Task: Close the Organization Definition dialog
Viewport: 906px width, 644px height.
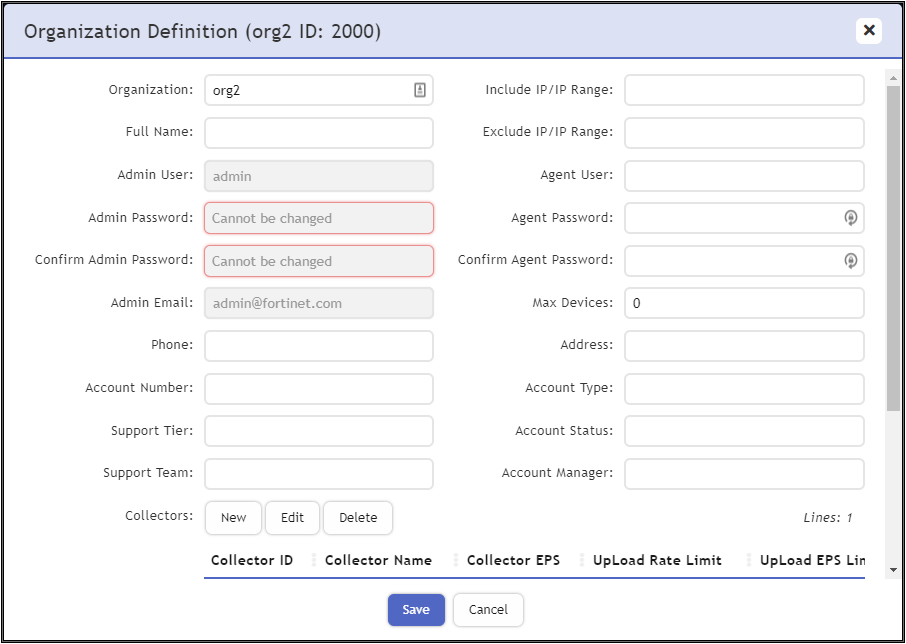Action: [869, 30]
